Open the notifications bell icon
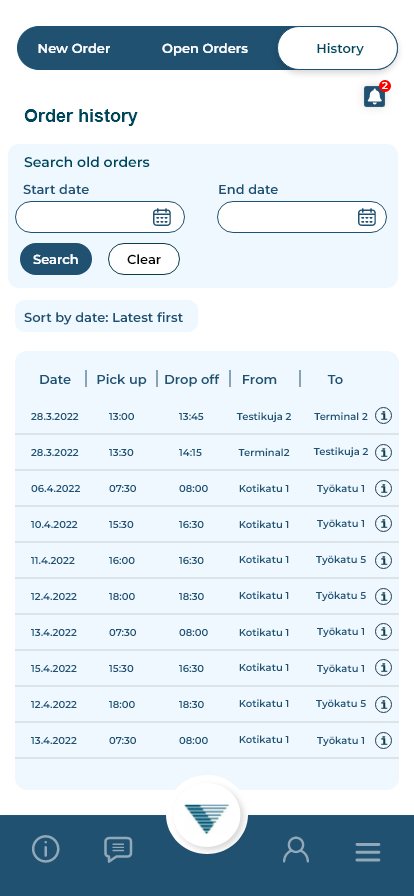The image size is (414, 896). (375, 97)
